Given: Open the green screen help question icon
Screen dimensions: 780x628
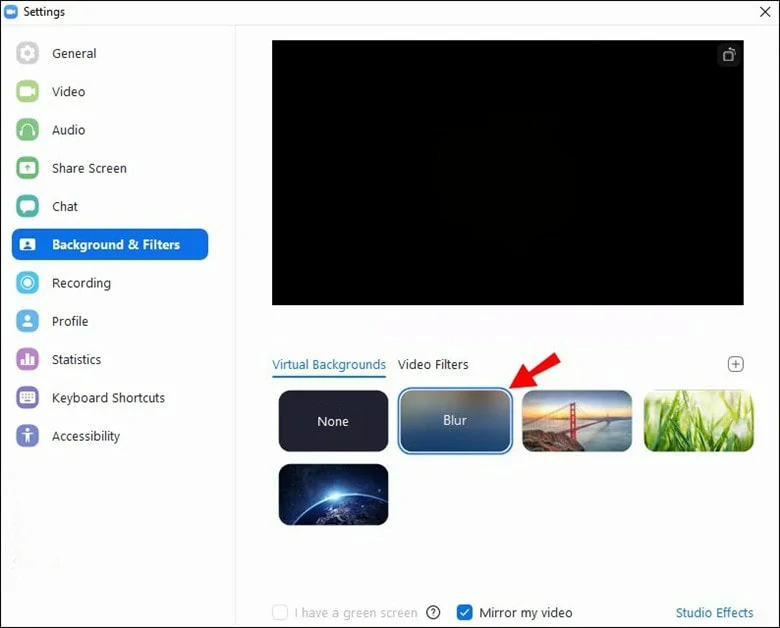Looking at the screenshot, I should tap(433, 612).
